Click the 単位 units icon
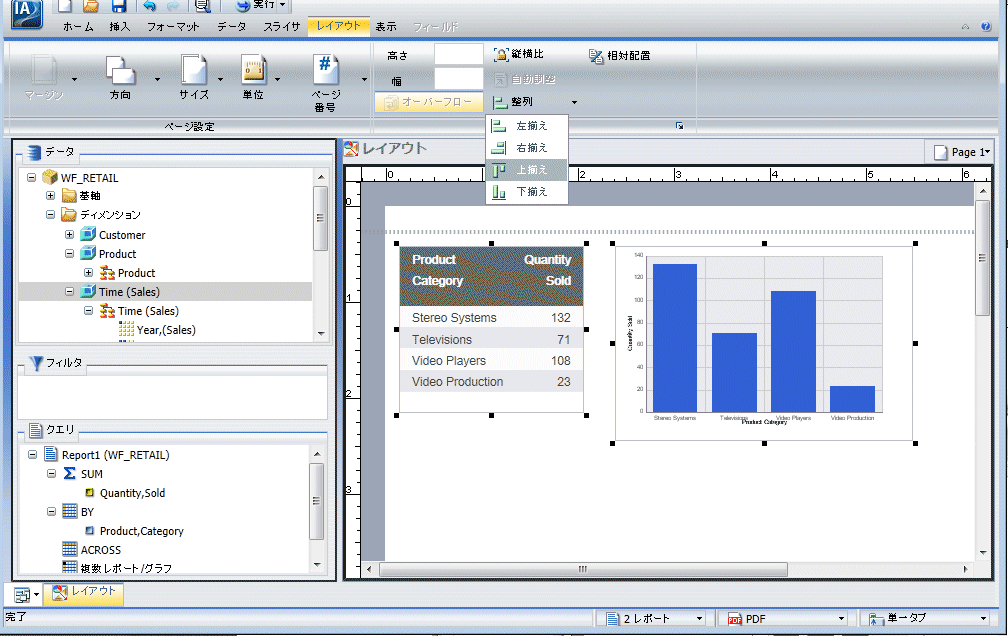The image size is (1008, 636). [x=253, y=69]
